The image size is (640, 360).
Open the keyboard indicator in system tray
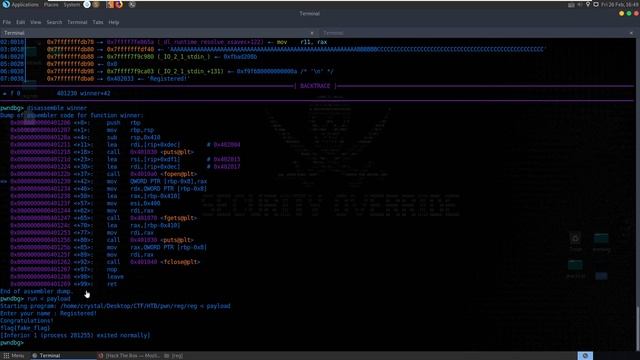[571, 4]
